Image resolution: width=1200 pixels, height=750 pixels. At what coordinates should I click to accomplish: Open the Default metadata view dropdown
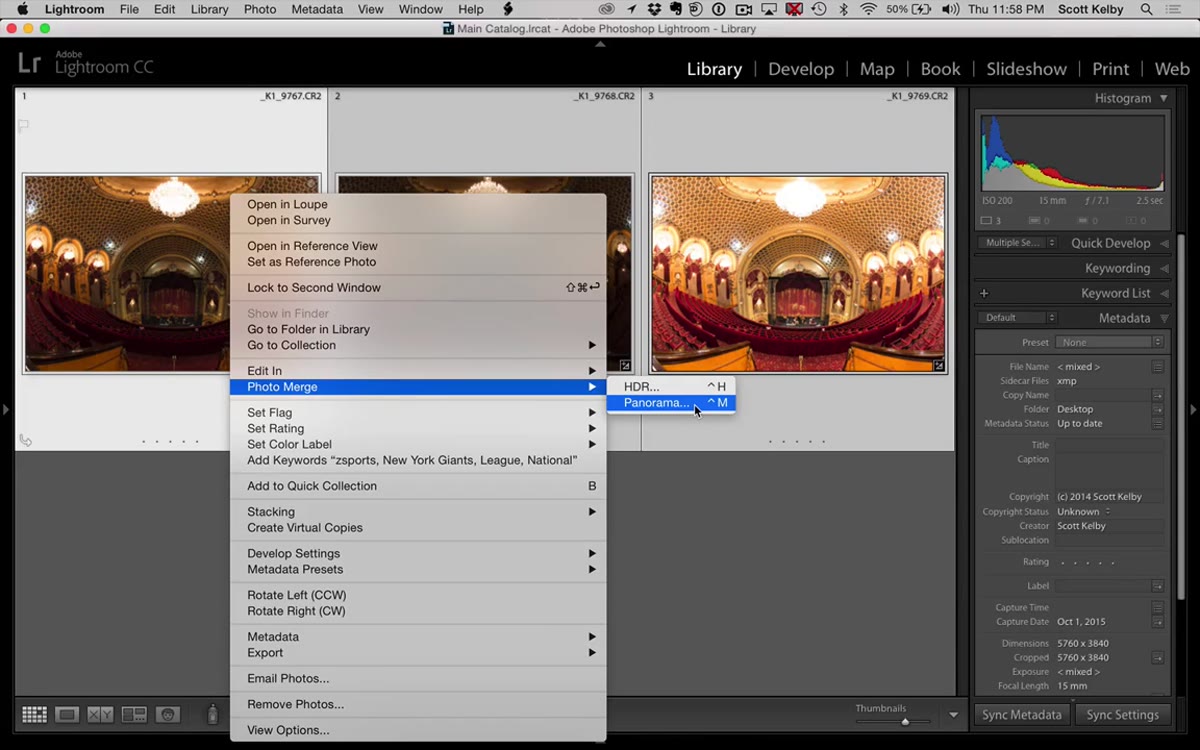[1018, 318]
